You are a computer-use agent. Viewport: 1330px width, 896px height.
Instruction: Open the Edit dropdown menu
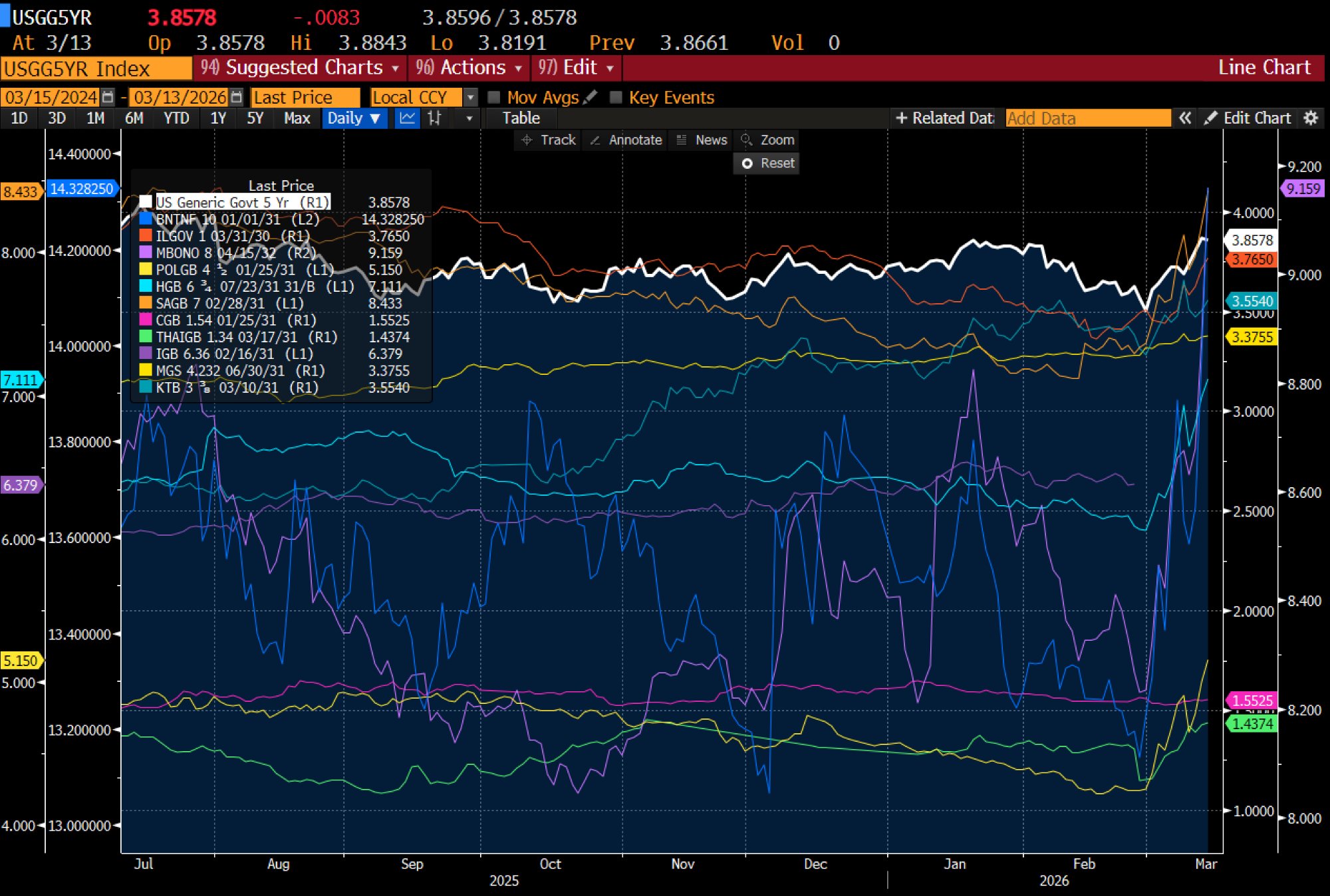pos(576,68)
